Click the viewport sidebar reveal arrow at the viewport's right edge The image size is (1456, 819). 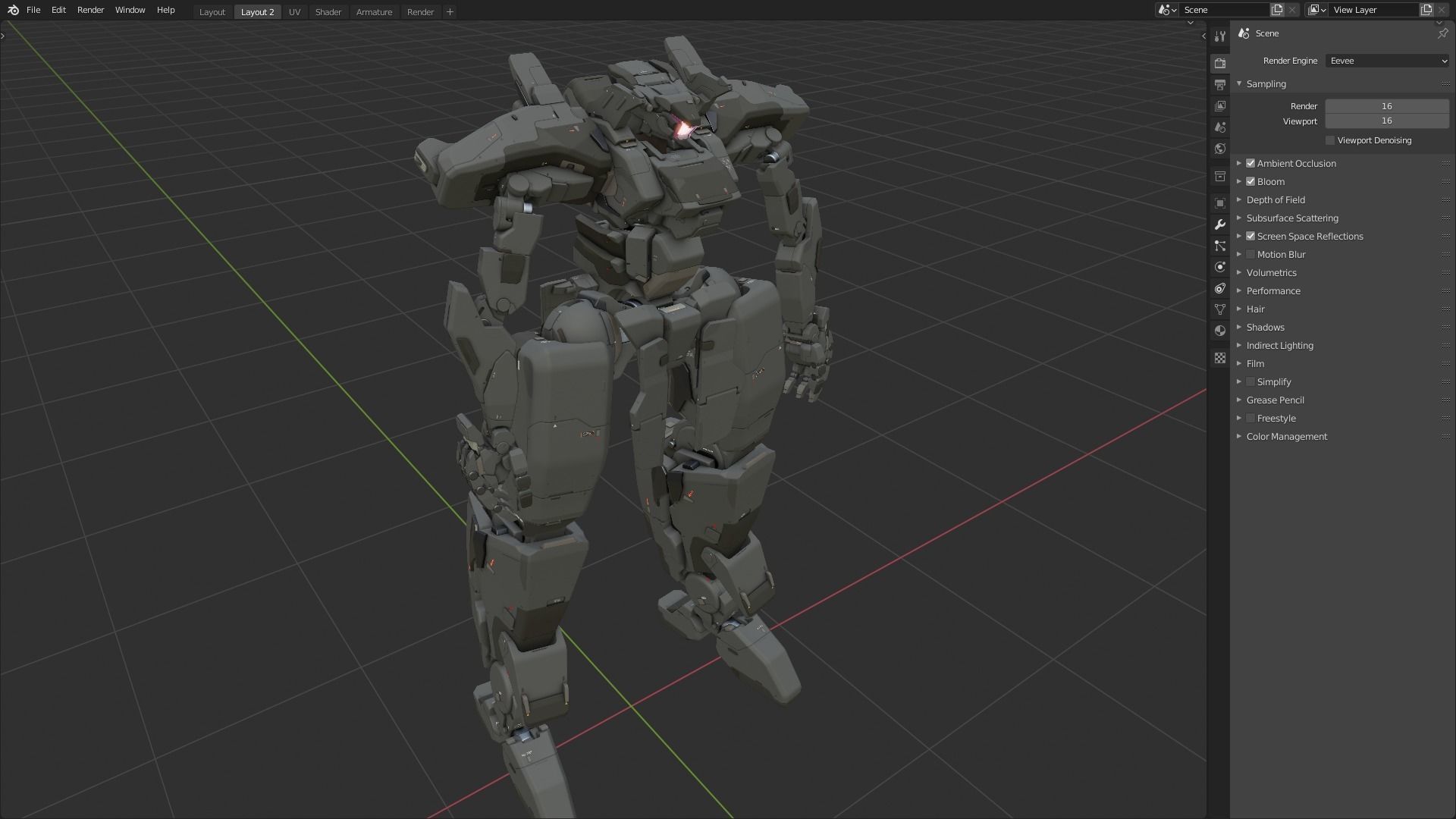point(1203,36)
